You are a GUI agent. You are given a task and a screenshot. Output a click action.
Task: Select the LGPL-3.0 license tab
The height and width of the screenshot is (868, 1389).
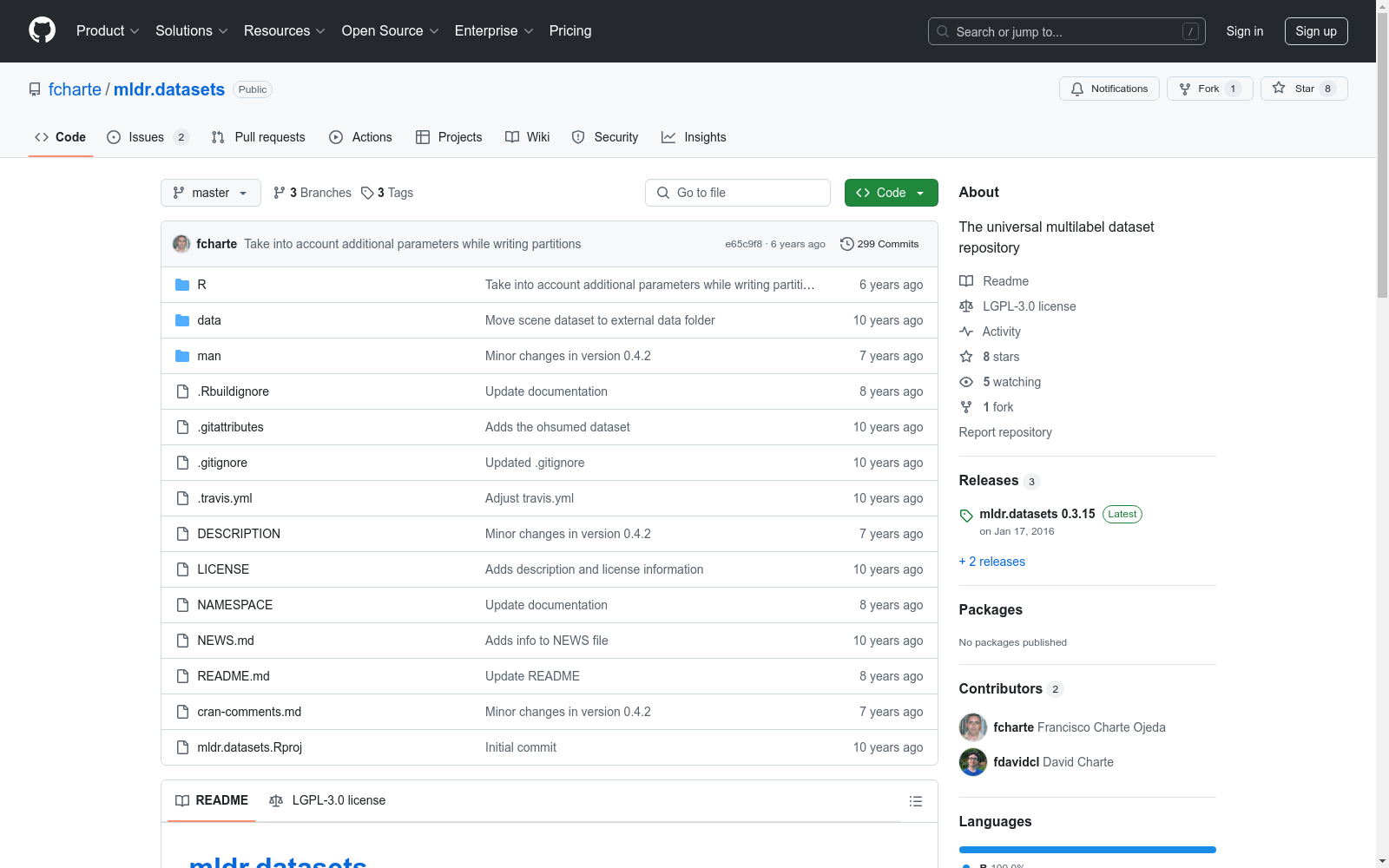(327, 800)
